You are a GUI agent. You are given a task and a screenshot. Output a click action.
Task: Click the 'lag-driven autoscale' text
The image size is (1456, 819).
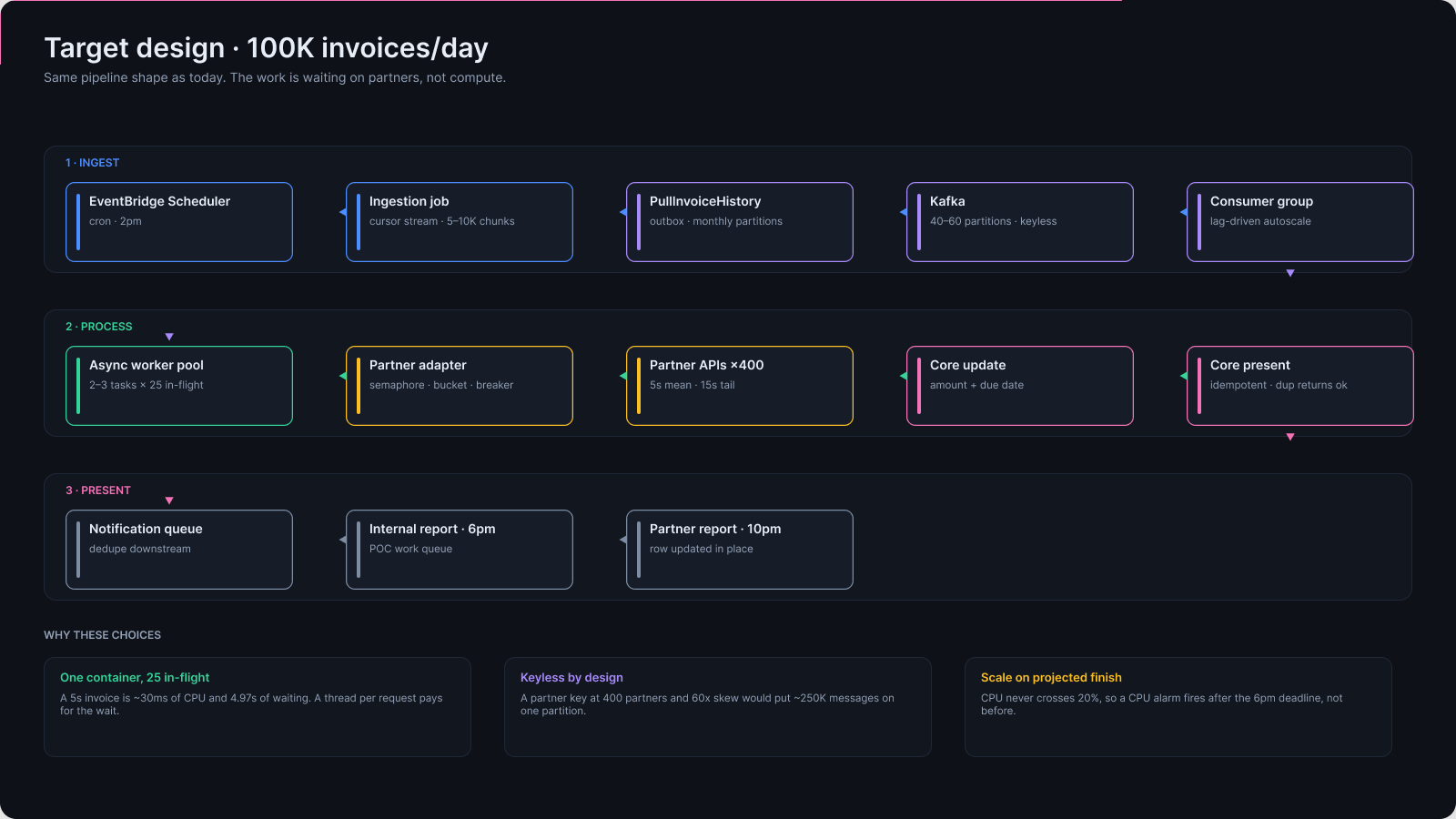(1260, 221)
